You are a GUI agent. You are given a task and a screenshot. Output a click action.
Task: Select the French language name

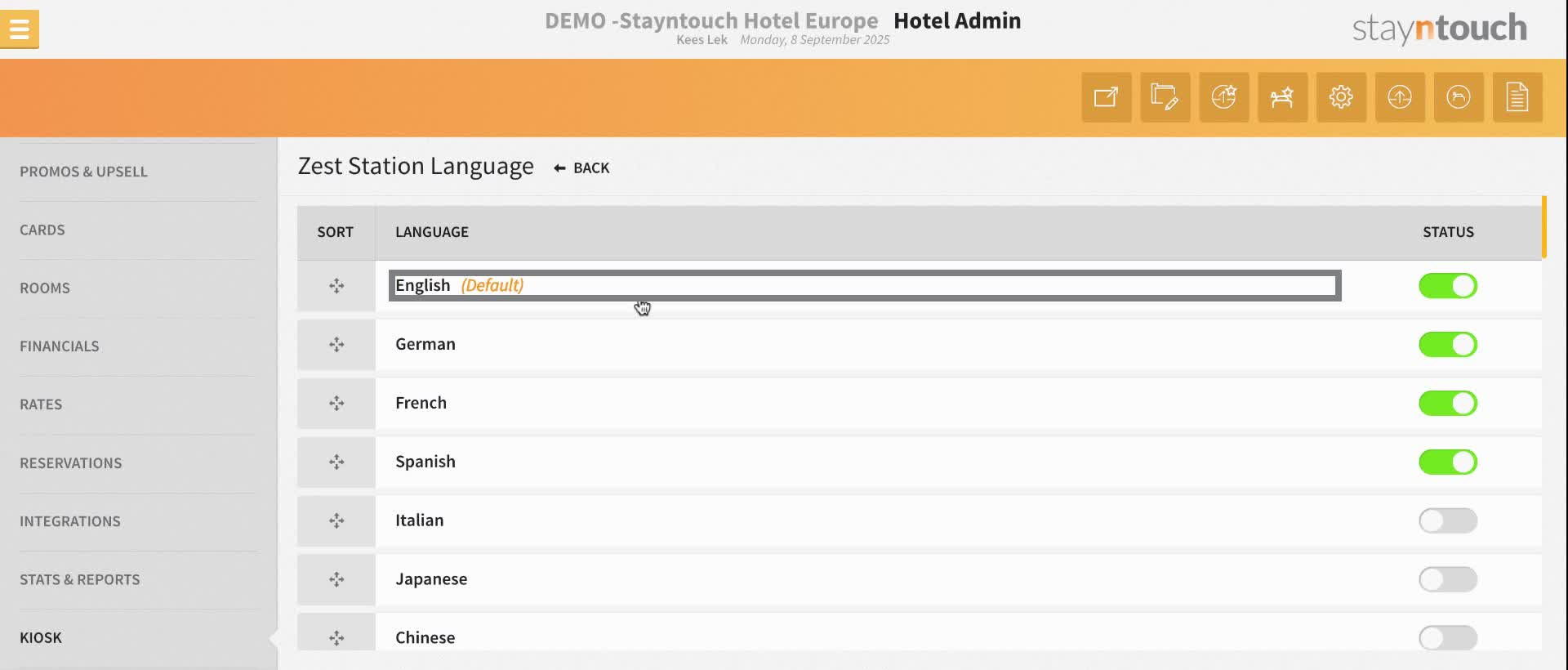point(421,404)
